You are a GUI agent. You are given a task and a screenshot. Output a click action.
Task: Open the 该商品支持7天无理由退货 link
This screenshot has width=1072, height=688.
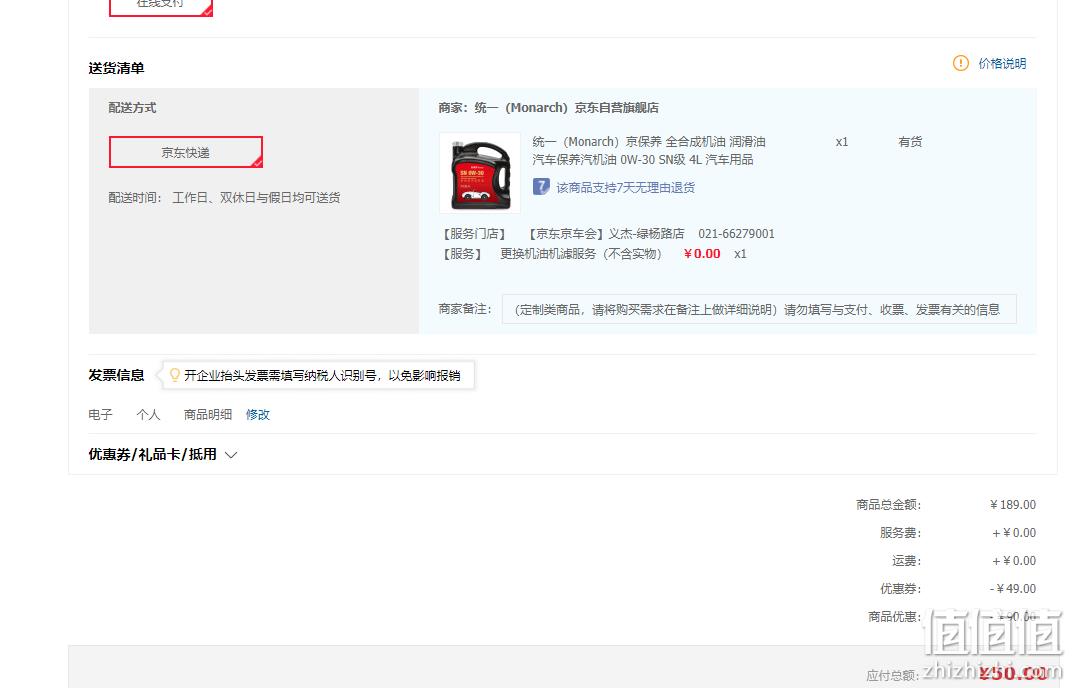(626, 187)
